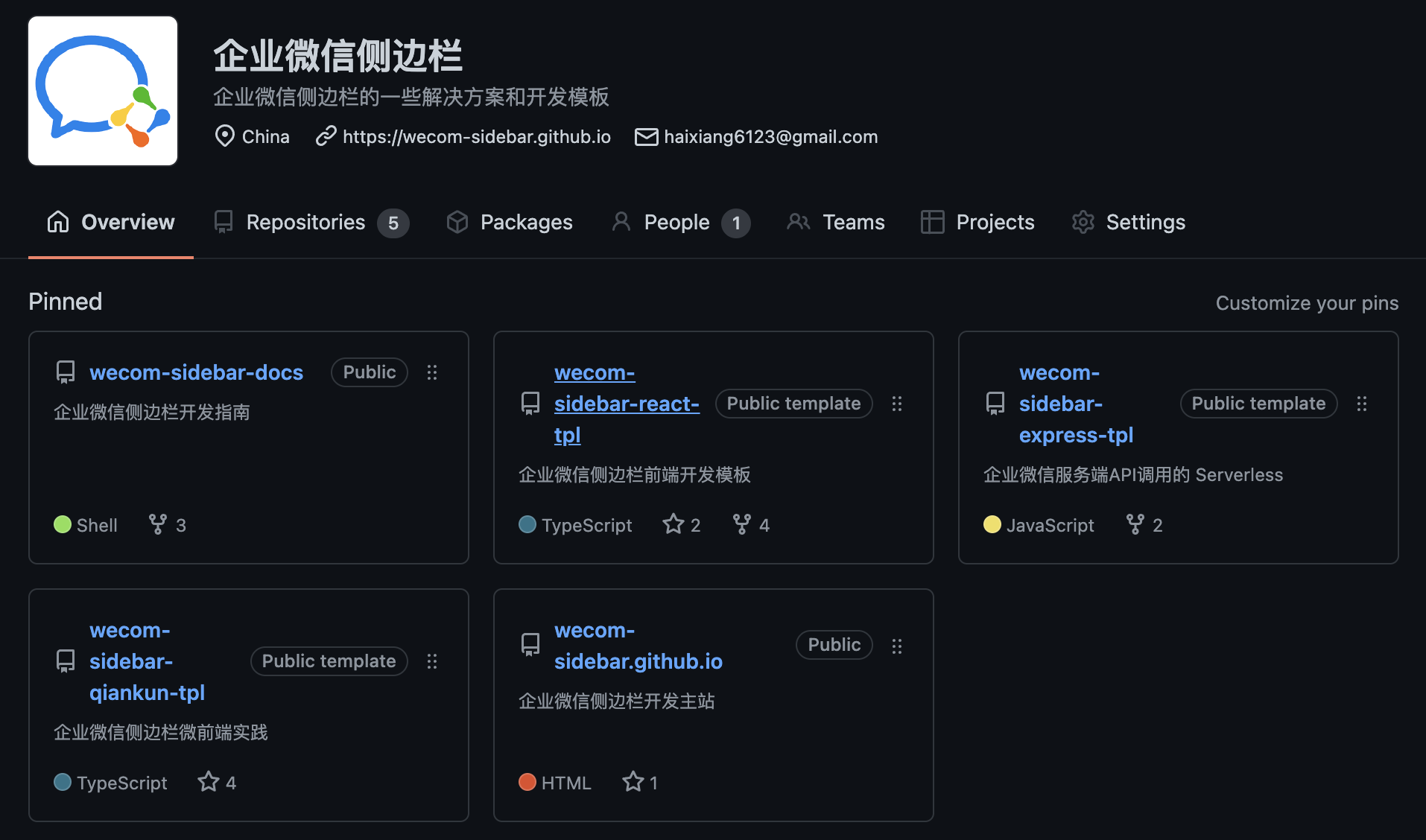This screenshot has height=840, width=1426.
Task: Open the Settings tab
Action: tap(1128, 223)
